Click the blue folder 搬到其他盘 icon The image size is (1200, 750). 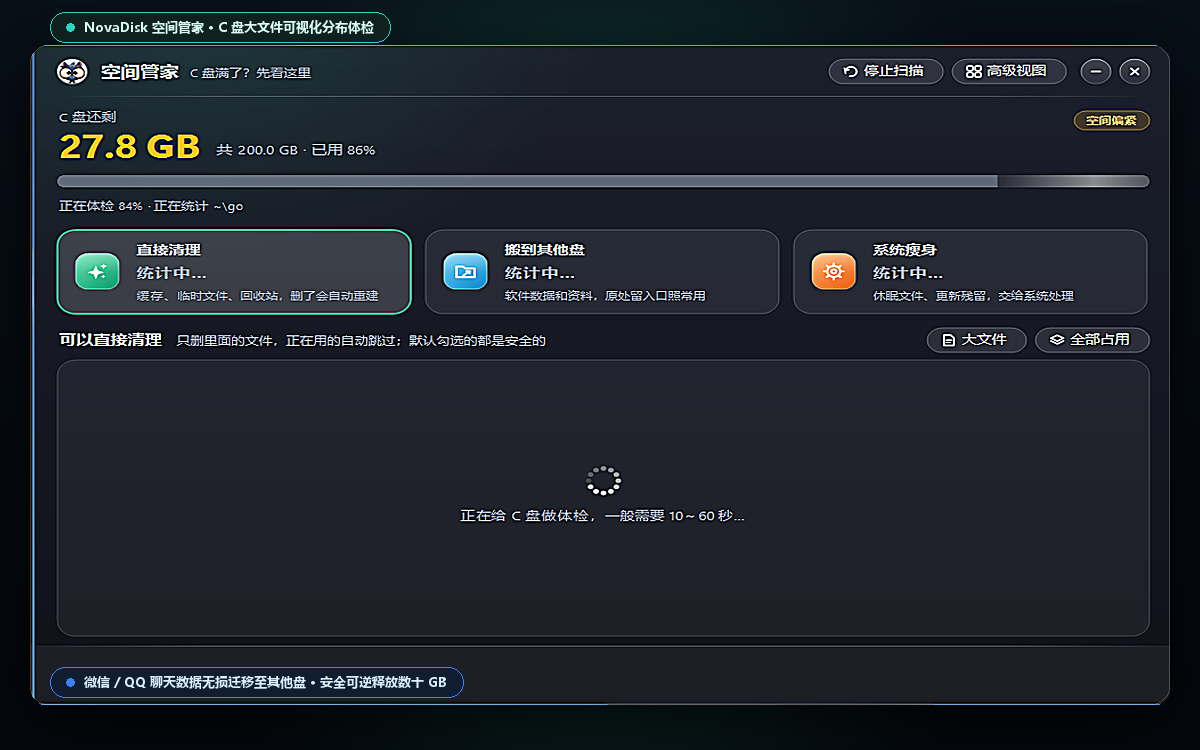[465, 271]
